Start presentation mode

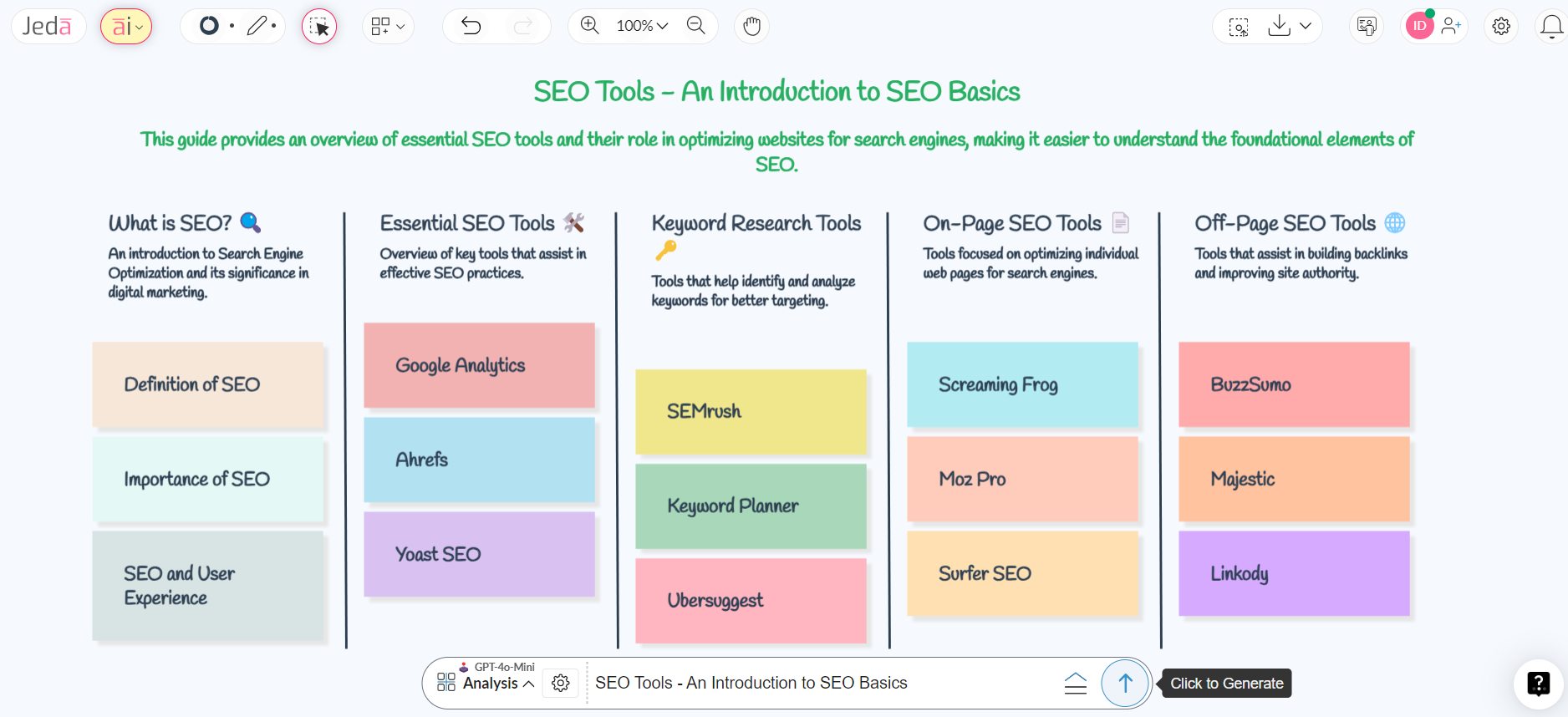[1367, 27]
